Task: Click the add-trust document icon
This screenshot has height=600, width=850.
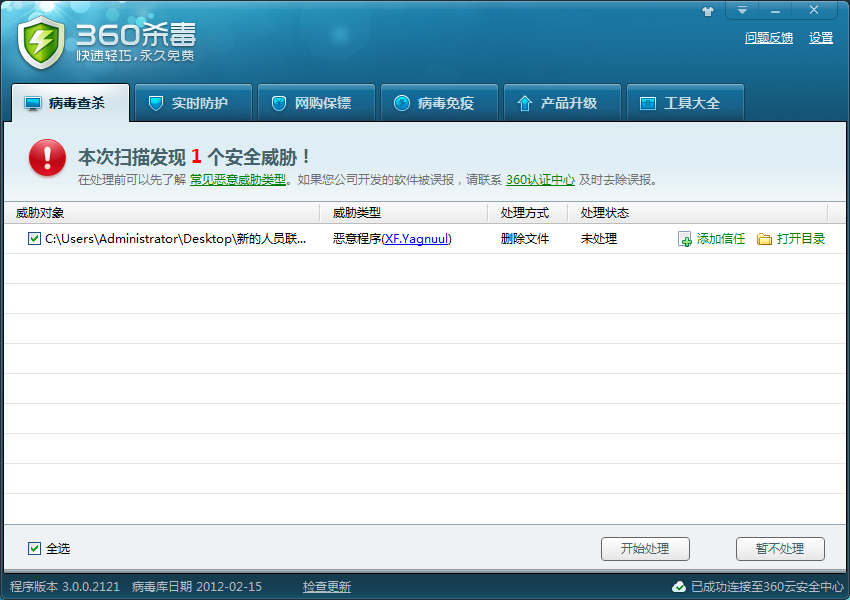Action: tap(685, 239)
